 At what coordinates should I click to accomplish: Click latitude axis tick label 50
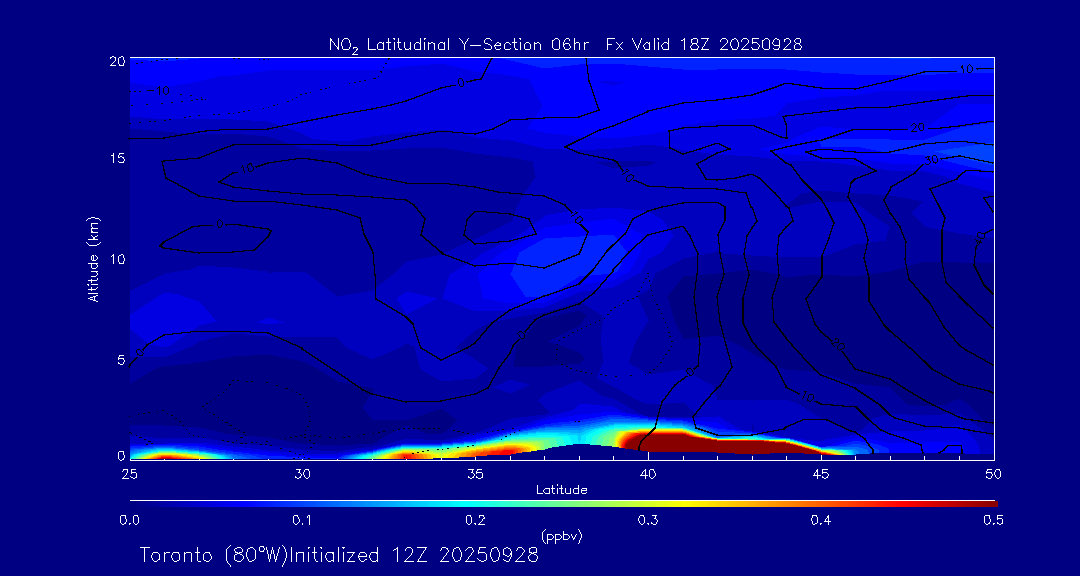[993, 474]
